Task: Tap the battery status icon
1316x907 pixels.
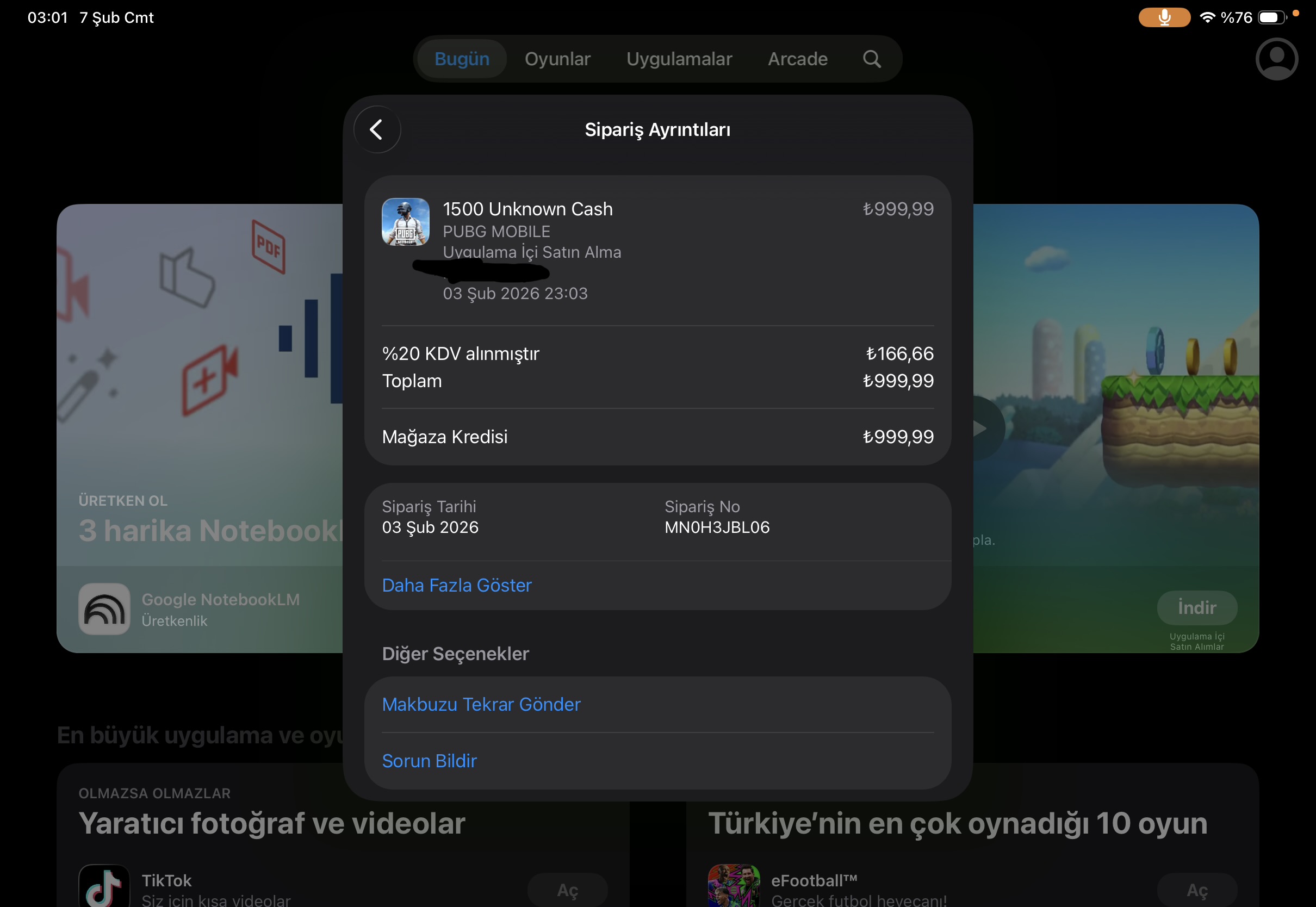Action: pyautogui.click(x=1271, y=17)
